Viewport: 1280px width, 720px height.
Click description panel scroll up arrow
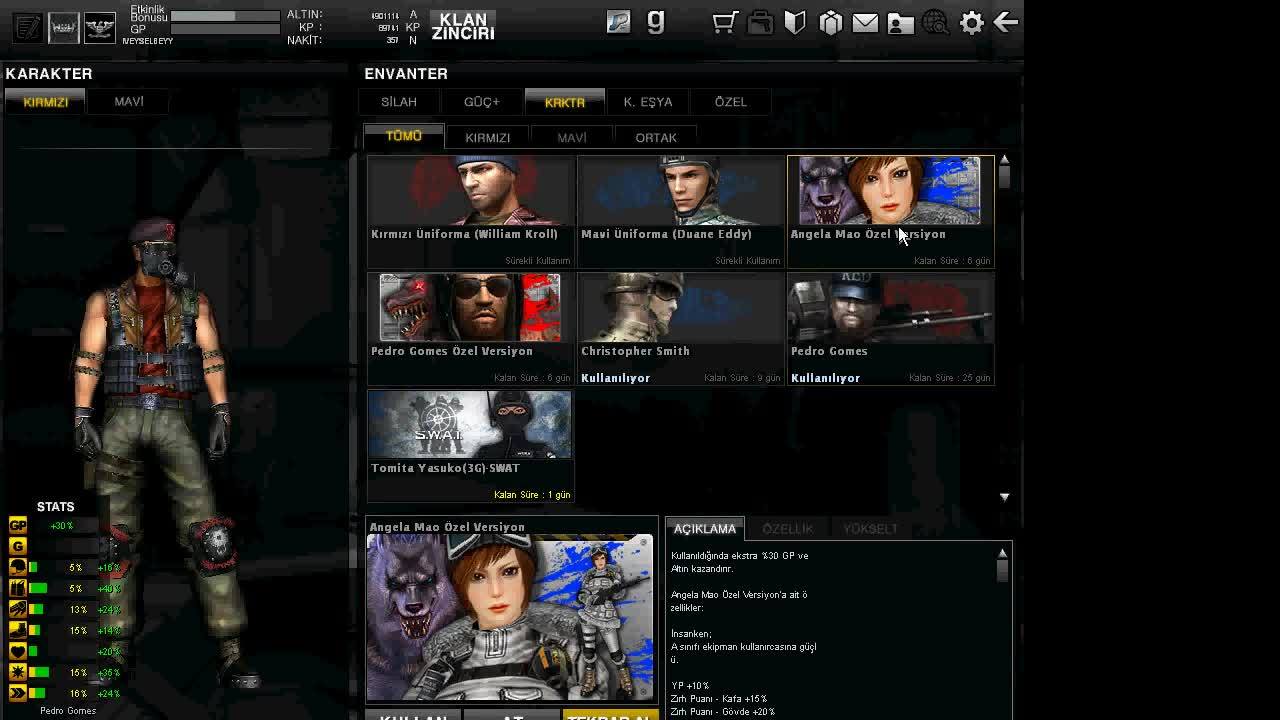pyautogui.click(x=1002, y=552)
